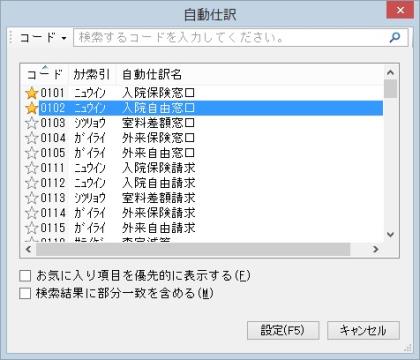Click the 設定(F5) button
The width and height of the screenshot is (420, 360).
283,330
